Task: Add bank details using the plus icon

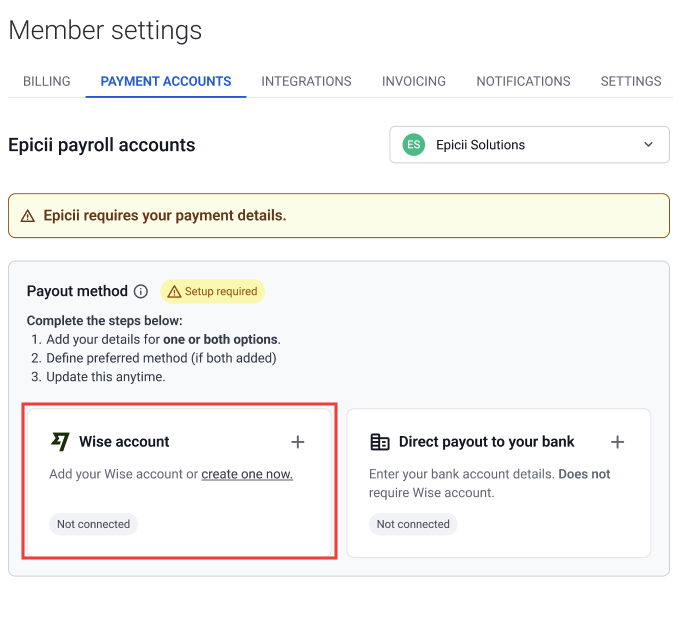Action: (617, 442)
